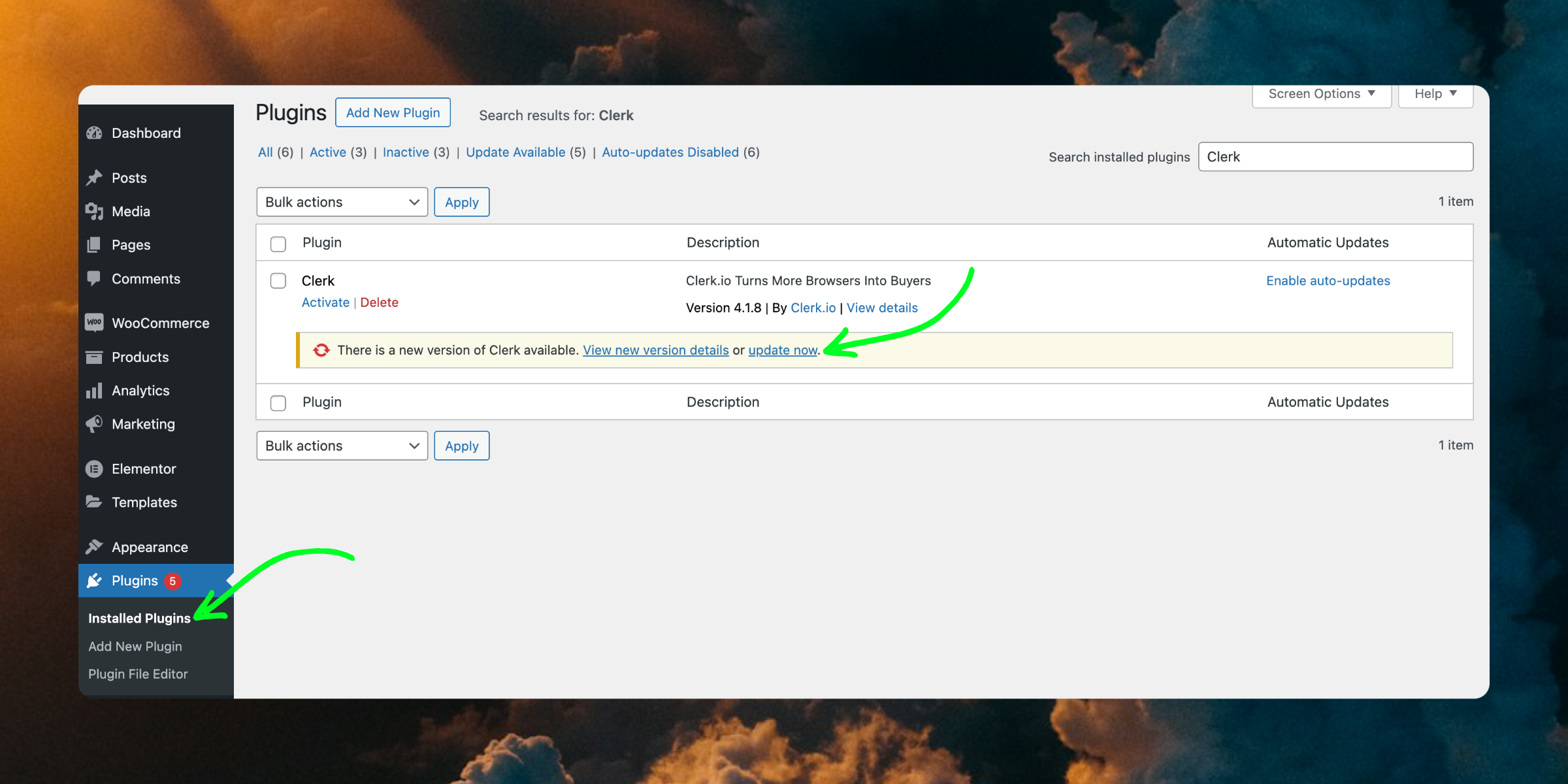1568x784 pixels.
Task: Click Enable auto-updates for Clerk
Action: pos(1328,281)
